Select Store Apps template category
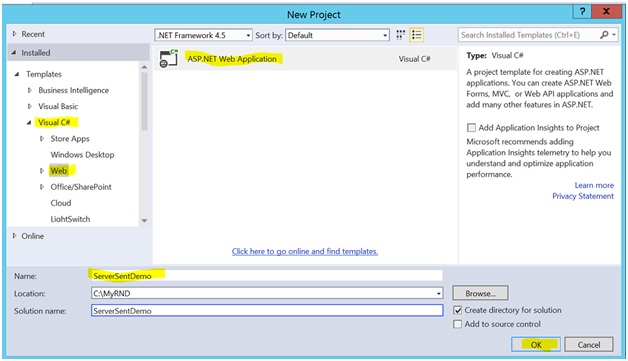The height and width of the screenshot is (361, 628). pyautogui.click(x=70, y=139)
